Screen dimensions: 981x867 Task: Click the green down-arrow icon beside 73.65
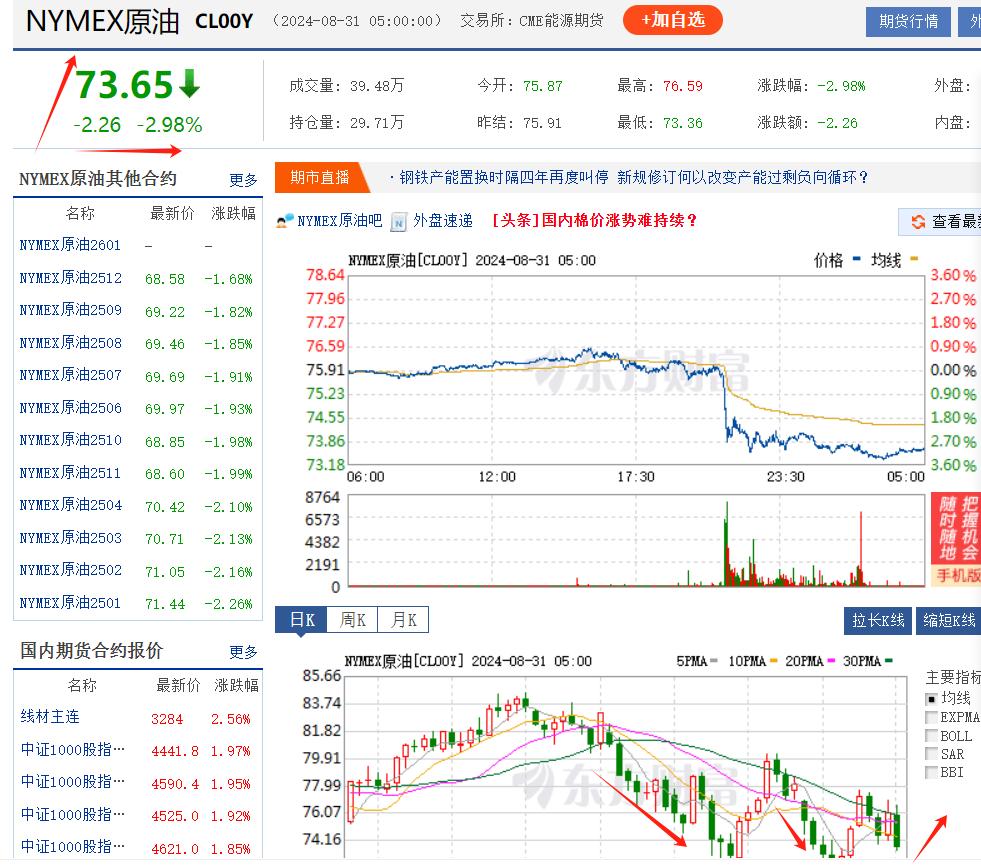(189, 84)
